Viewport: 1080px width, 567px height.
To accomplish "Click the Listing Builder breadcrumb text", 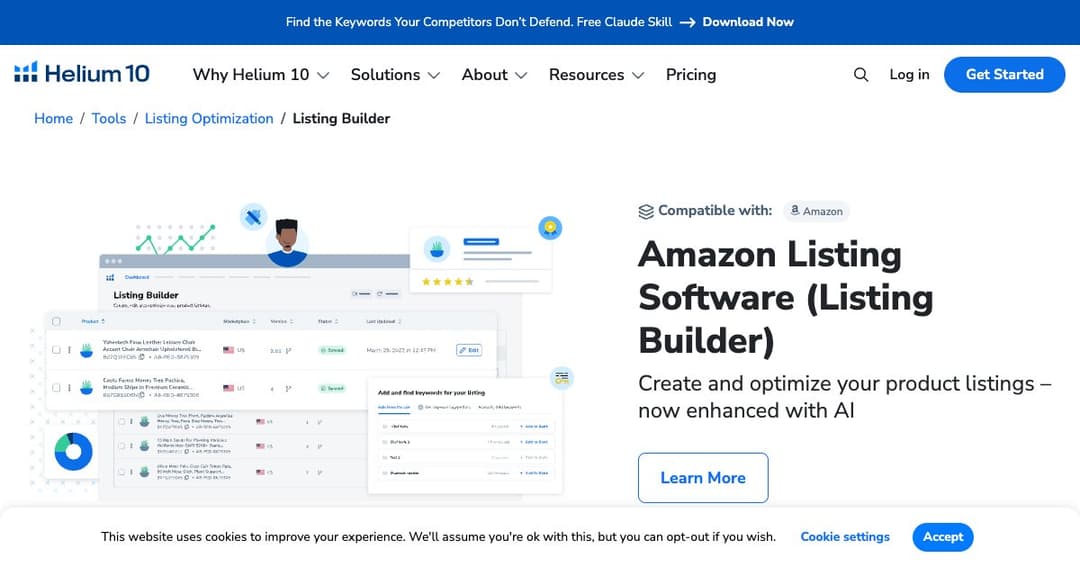I will pyautogui.click(x=341, y=118).
